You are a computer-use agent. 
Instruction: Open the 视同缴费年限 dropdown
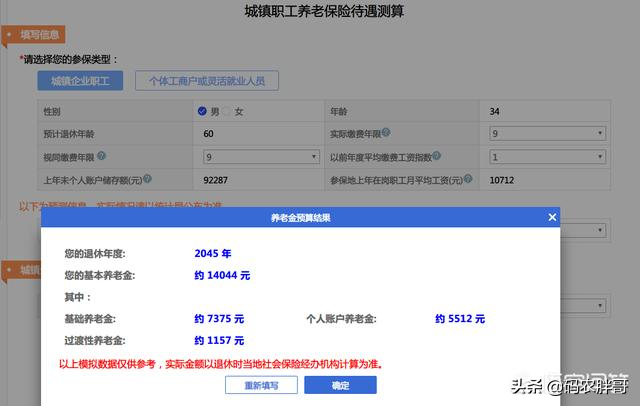(261, 157)
